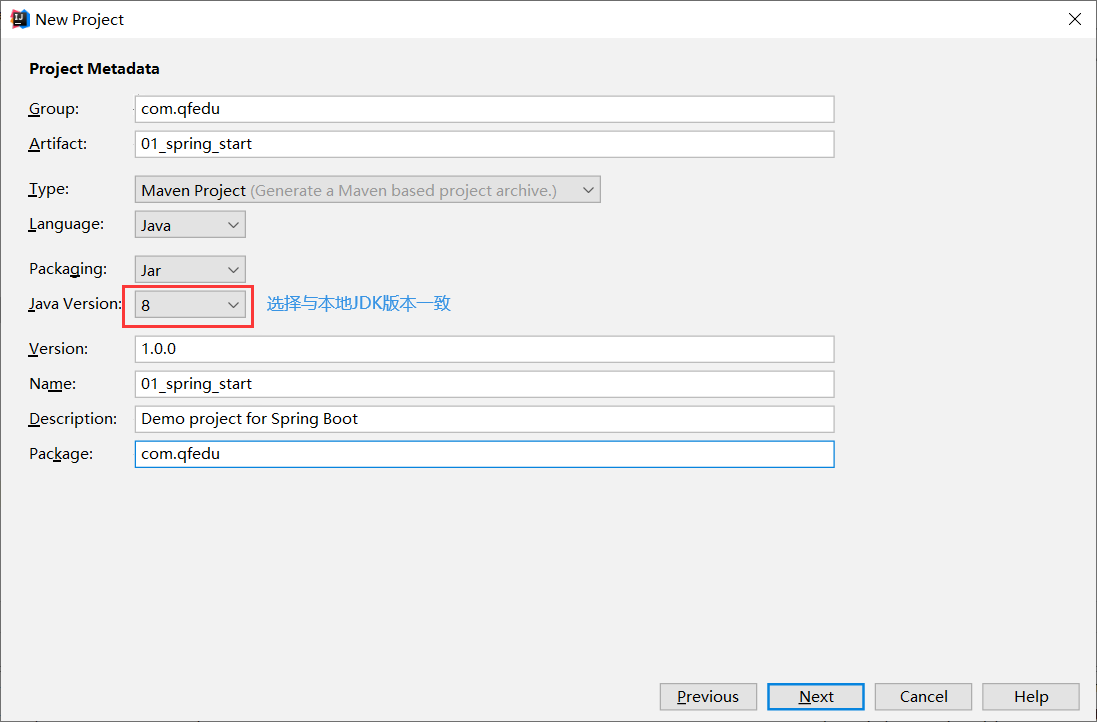Image resolution: width=1097 pixels, height=722 pixels.
Task: Expand the Language dropdown set to Java
Action: point(190,225)
